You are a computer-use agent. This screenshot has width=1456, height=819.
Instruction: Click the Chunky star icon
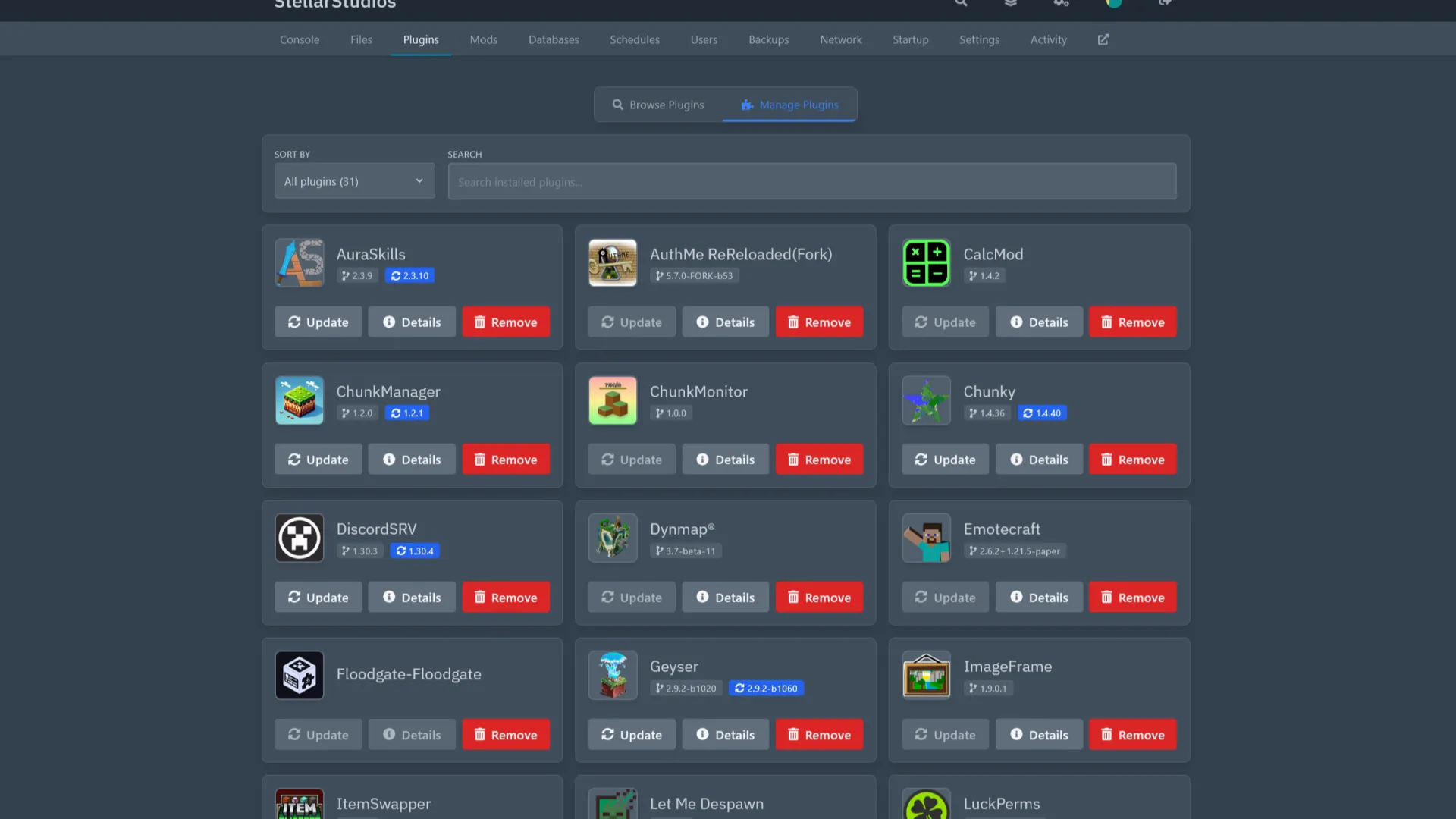click(926, 400)
